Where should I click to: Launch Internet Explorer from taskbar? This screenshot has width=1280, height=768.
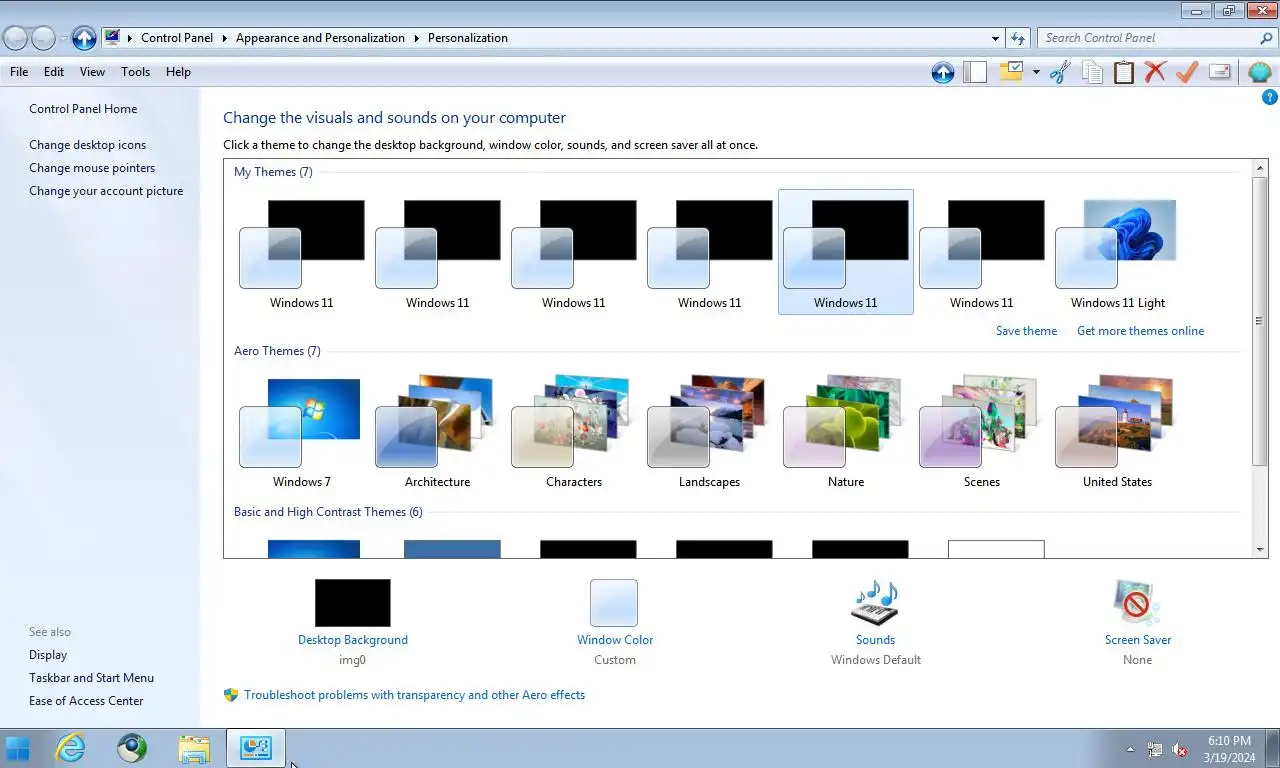[x=70, y=748]
